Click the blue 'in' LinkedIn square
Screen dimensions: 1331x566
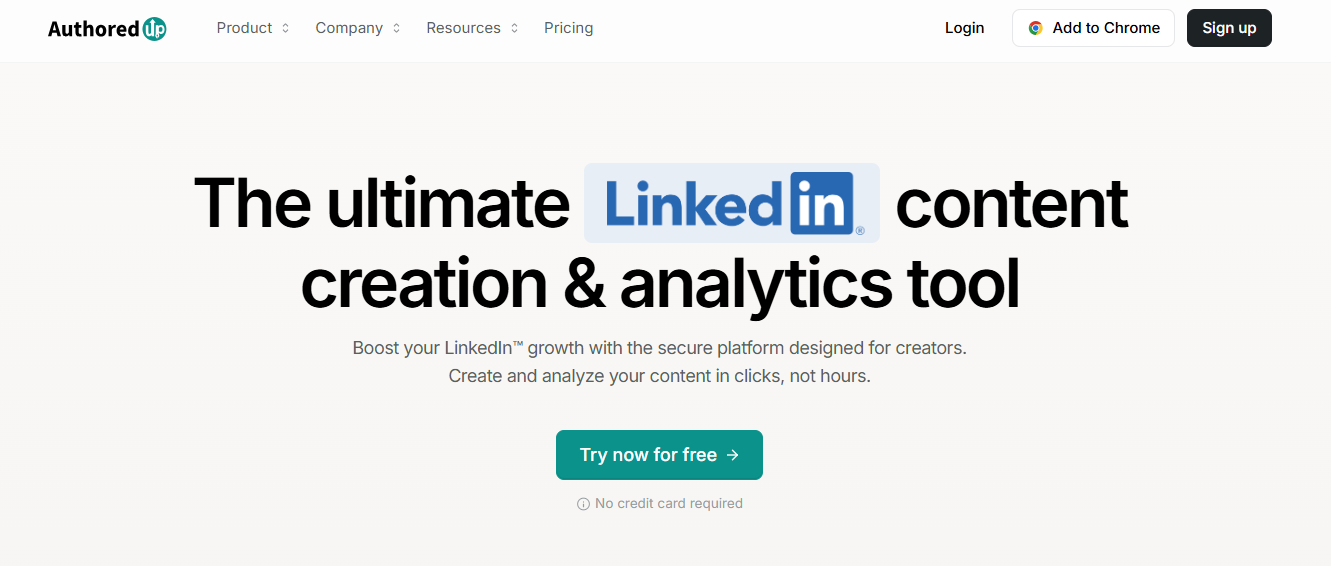821,203
